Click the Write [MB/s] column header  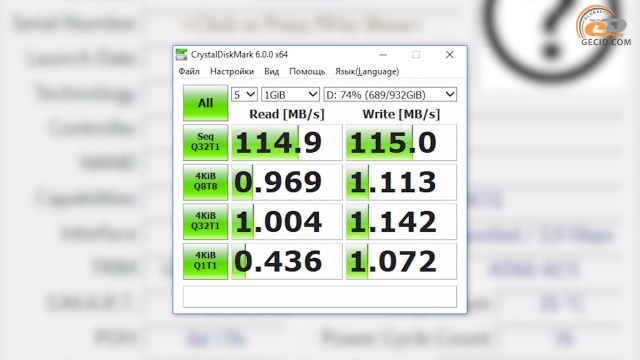coord(401,114)
